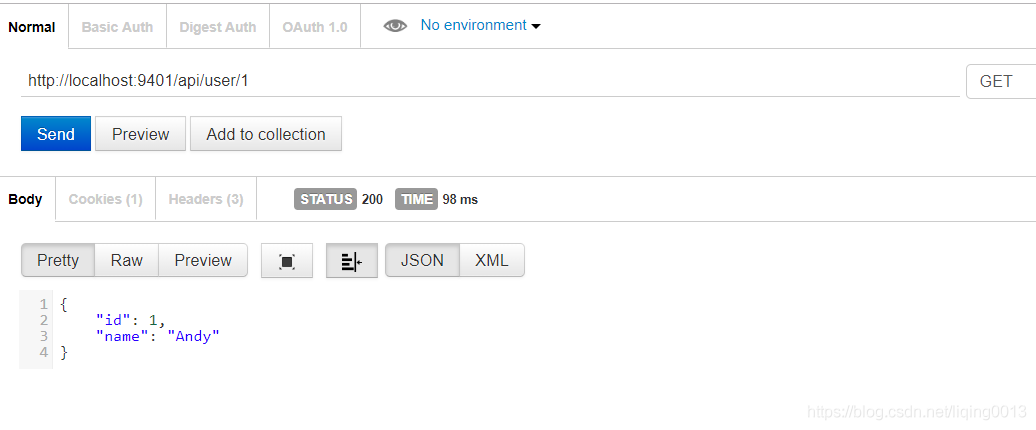Select the response Preview format button
This screenshot has height=430, width=1036.
click(203, 260)
